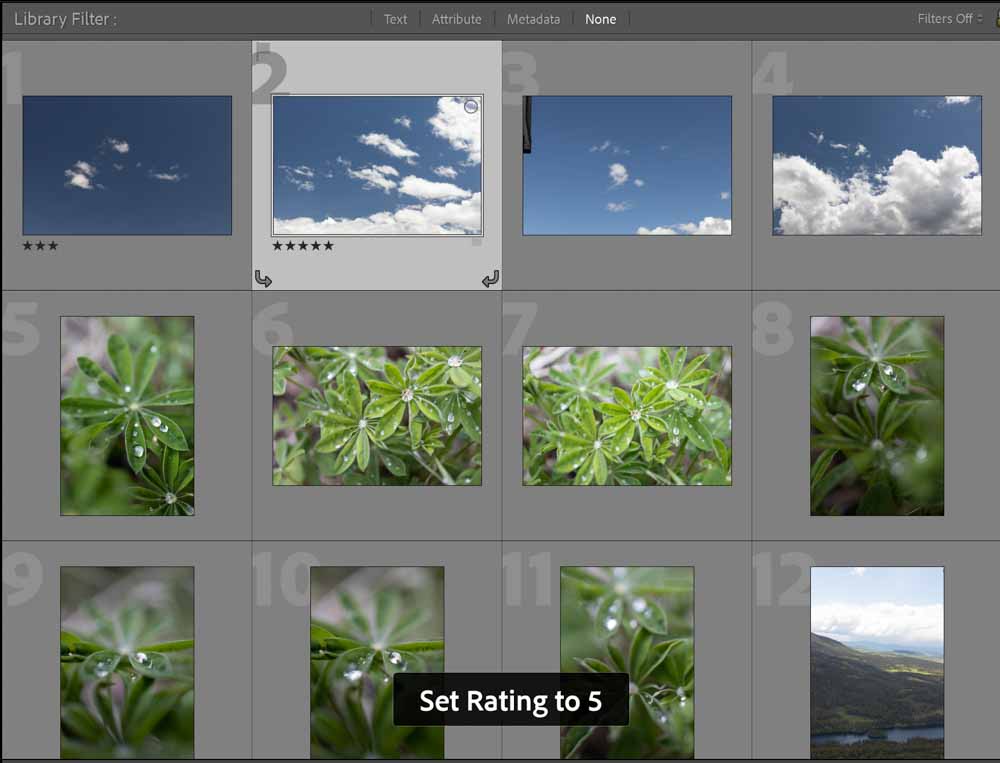Select horizontal lupine leaves photo in cell 6
Viewport: 1000px width, 763px height.
378,416
